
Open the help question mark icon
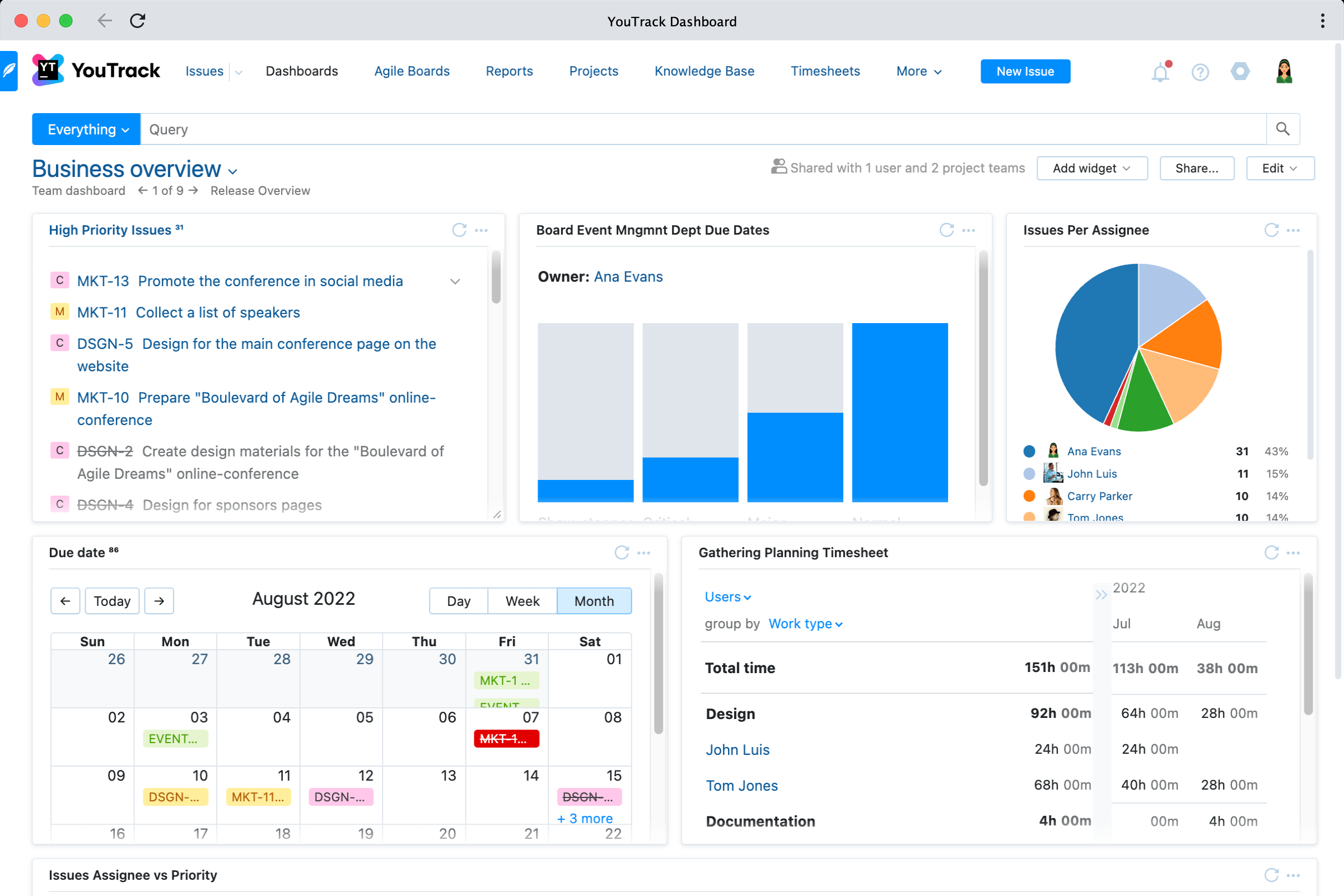coord(1200,72)
